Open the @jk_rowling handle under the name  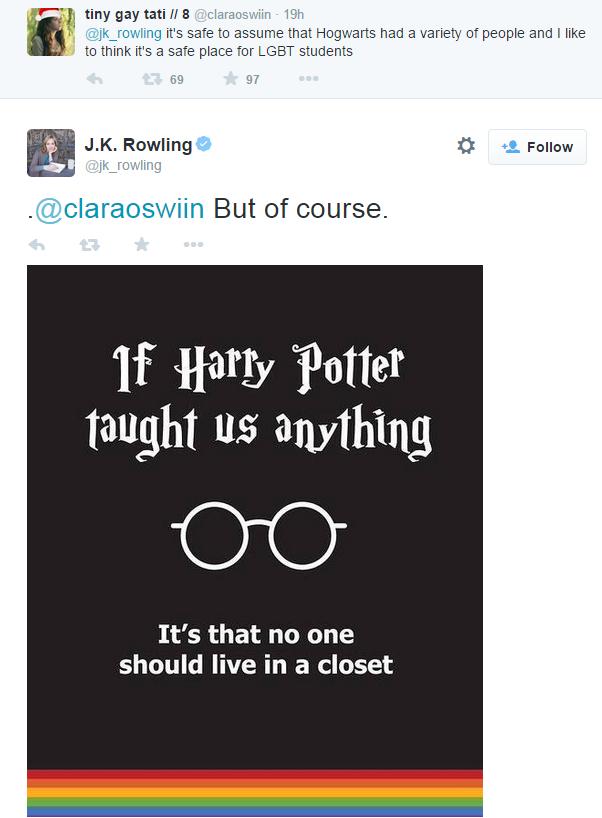[x=123, y=165]
